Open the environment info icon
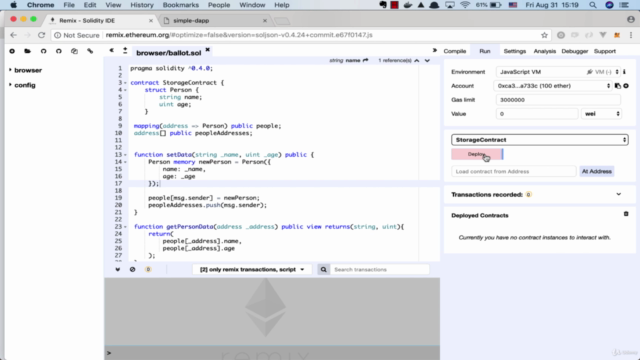640x360 pixels. click(624, 72)
